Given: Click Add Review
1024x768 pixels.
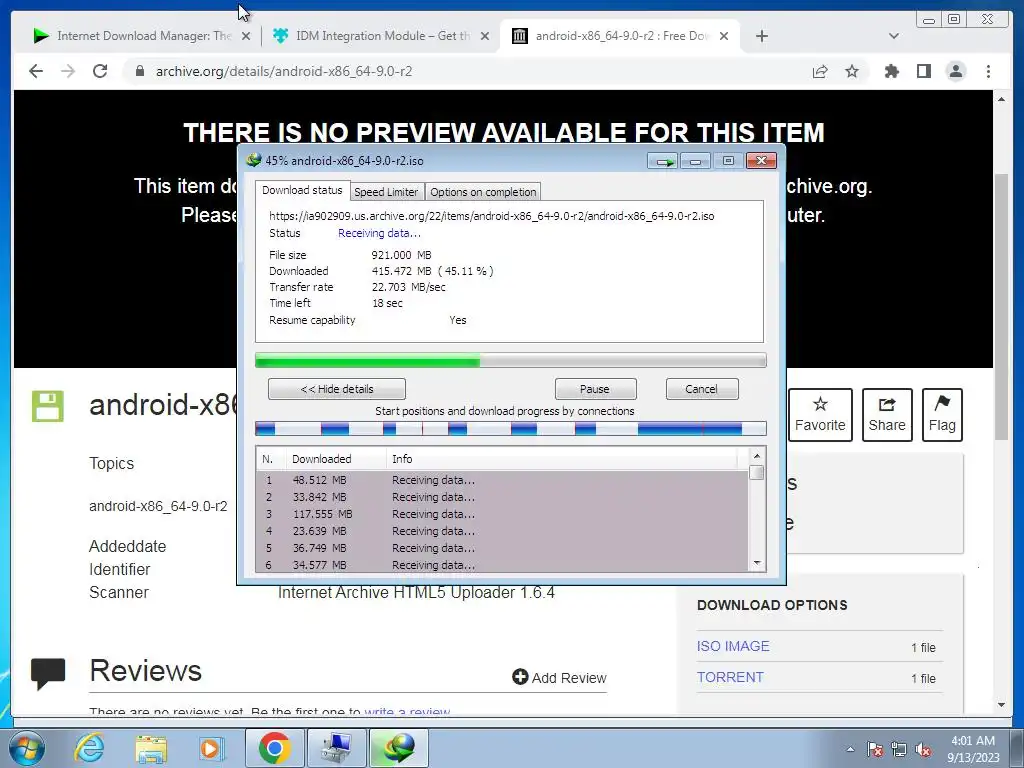Looking at the screenshot, I should point(560,677).
